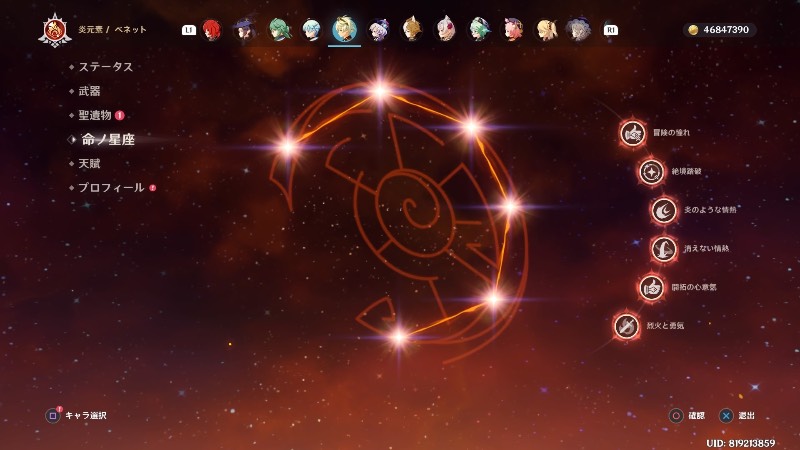This screenshot has width=800, height=450.
Task: Click the bottommost constellation star
Action: 399,337
